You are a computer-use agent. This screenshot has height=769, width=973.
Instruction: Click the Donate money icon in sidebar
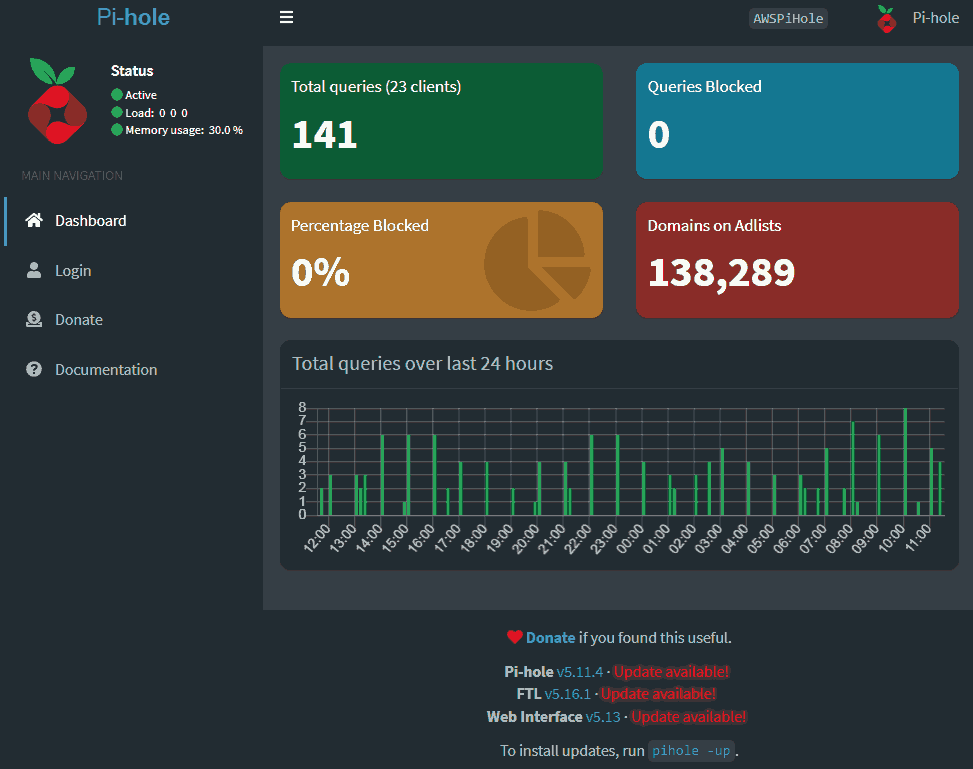(34, 320)
